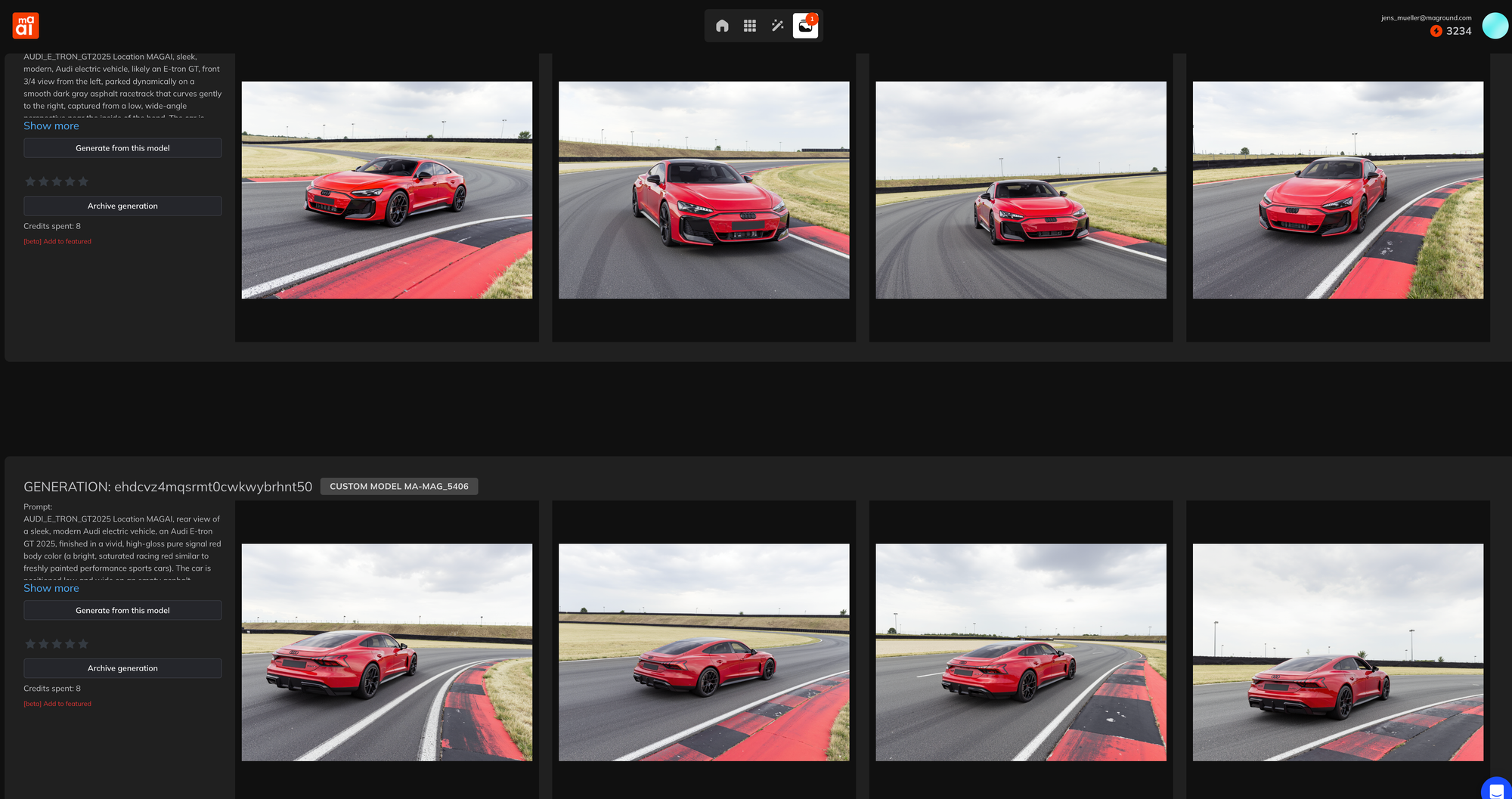Click the MAGAI logo in header
This screenshot has width=1512, height=799.
pyautogui.click(x=26, y=26)
